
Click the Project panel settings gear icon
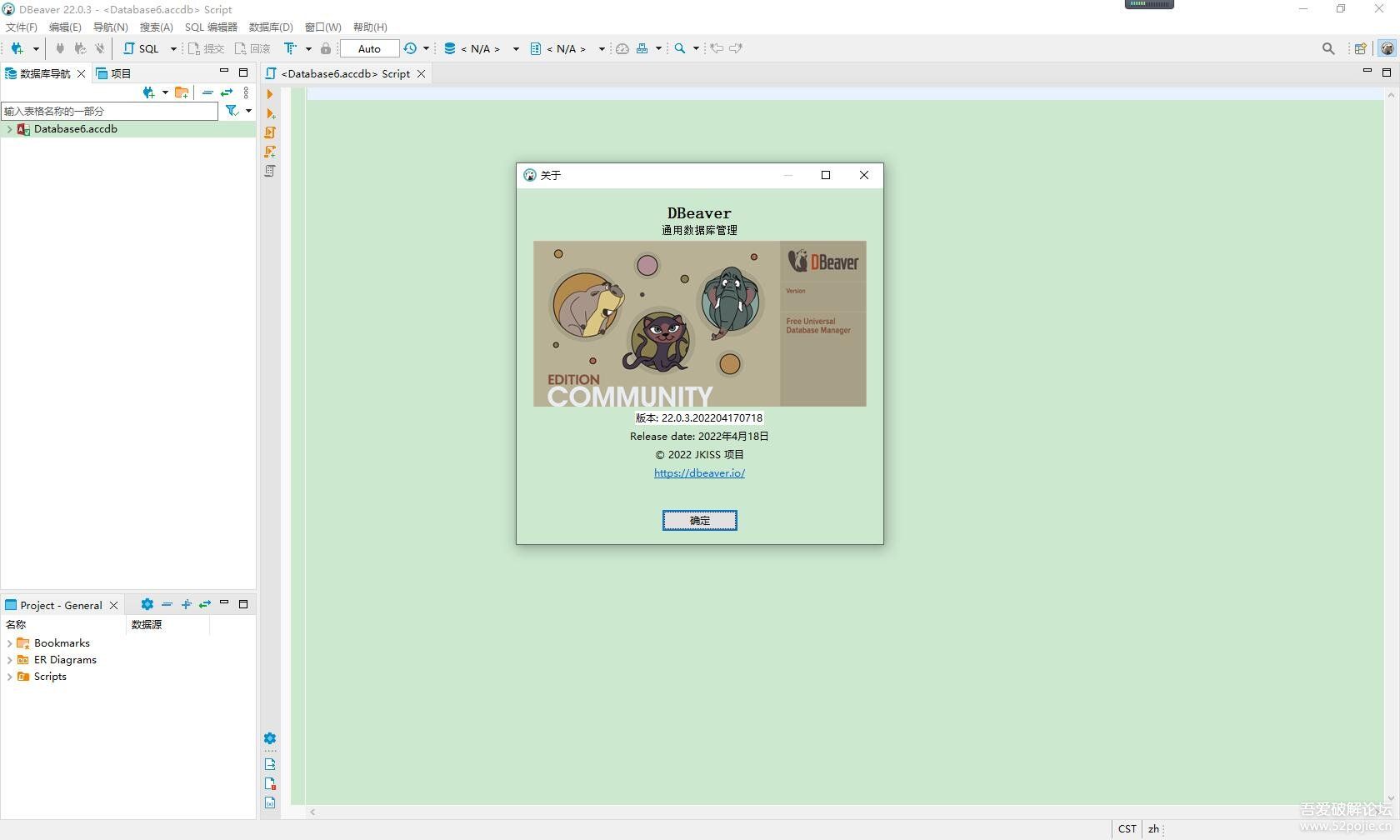147,604
